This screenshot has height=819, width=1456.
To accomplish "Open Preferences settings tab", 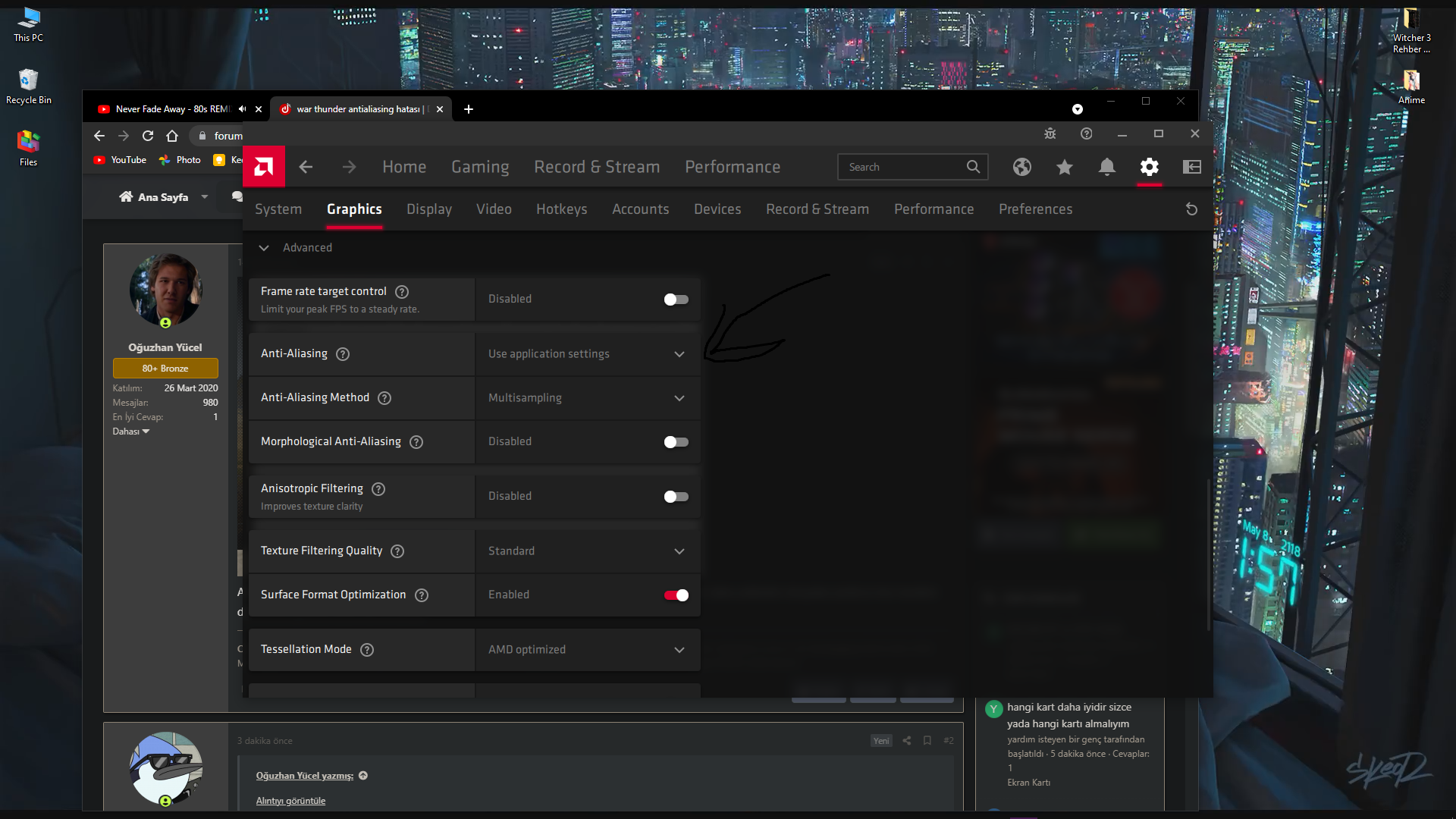I will coord(1036,209).
